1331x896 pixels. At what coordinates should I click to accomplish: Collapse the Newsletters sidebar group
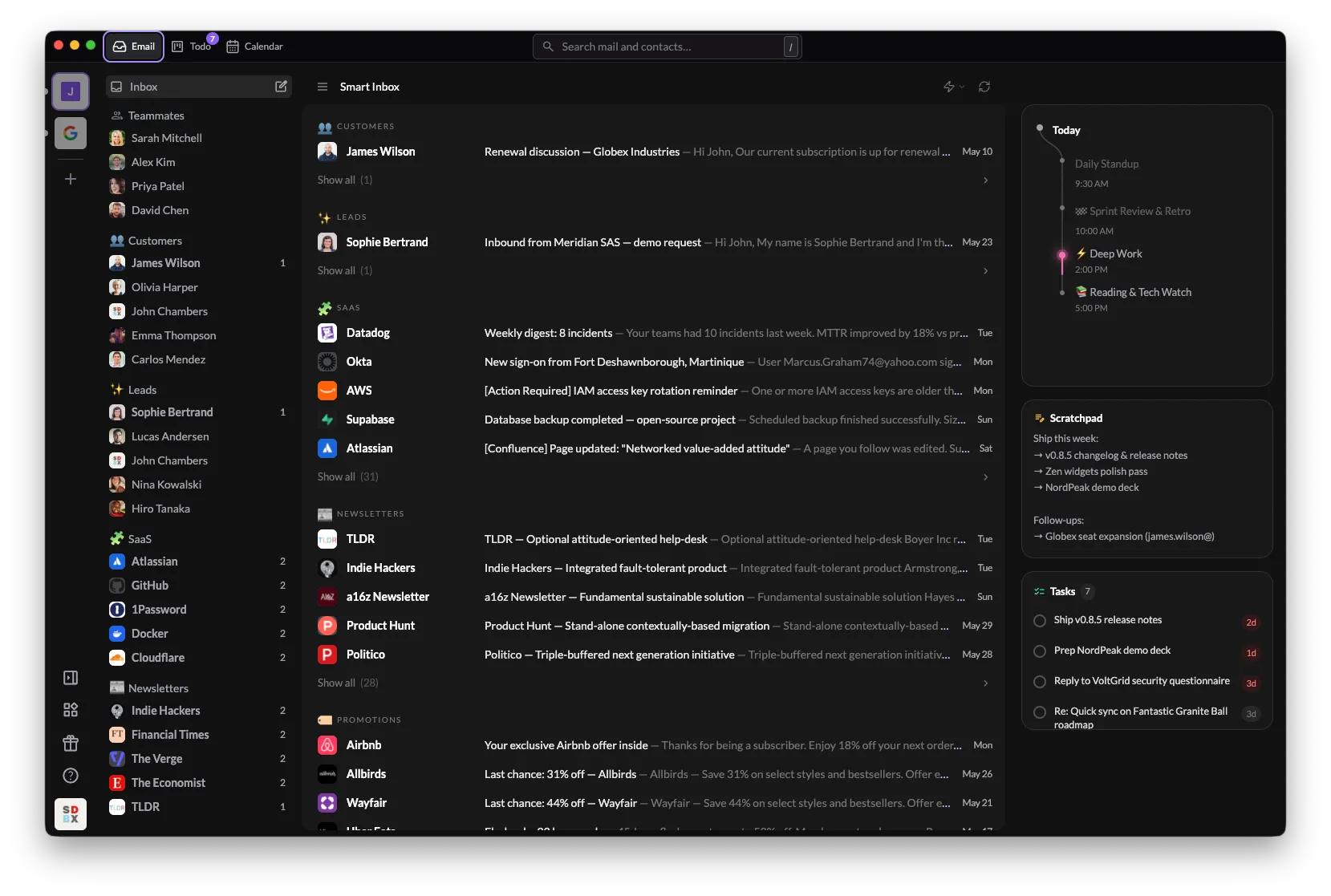pyautogui.click(x=149, y=688)
